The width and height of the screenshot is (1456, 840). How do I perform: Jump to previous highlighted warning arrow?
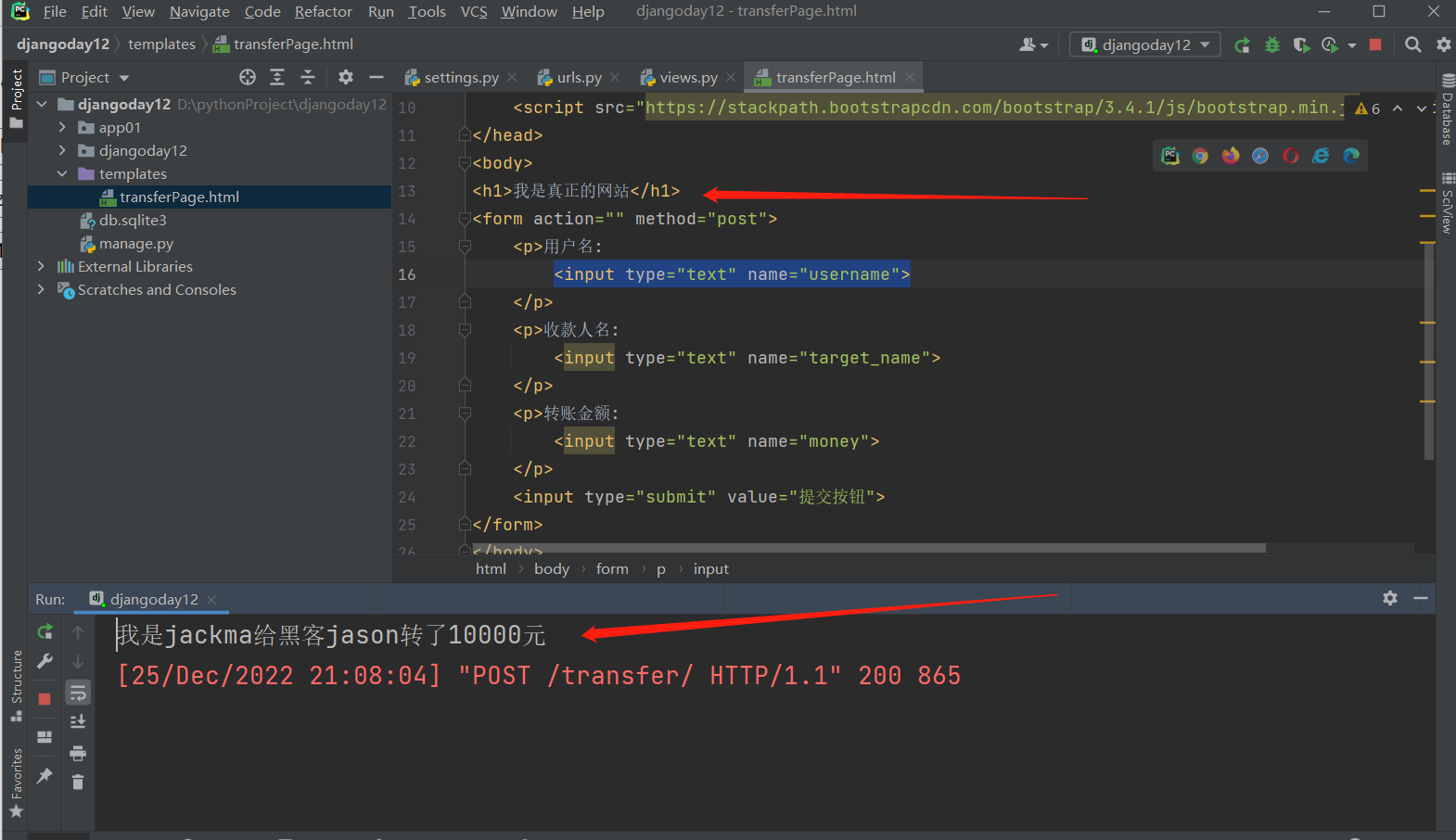1398,108
